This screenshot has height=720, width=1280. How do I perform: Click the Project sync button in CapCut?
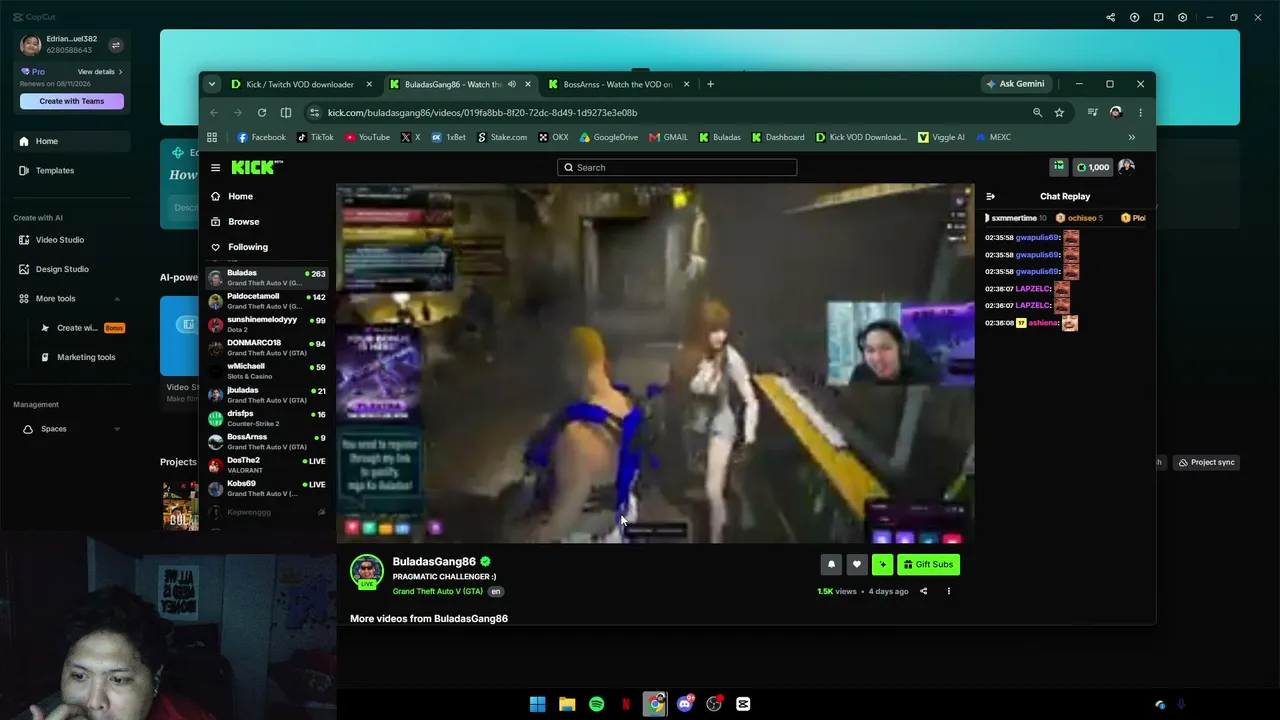tap(1206, 462)
